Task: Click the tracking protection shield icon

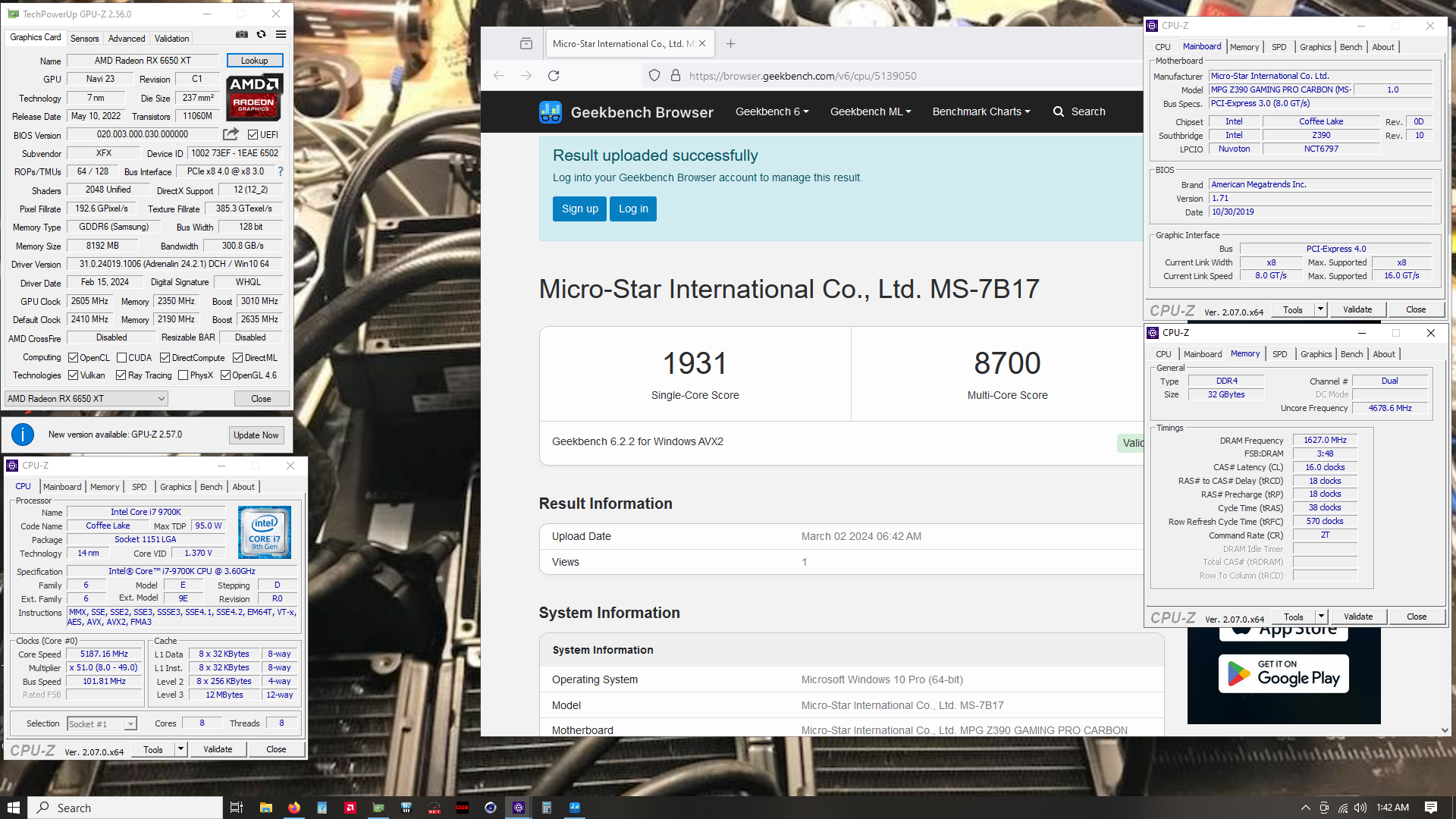Action: 654,76
